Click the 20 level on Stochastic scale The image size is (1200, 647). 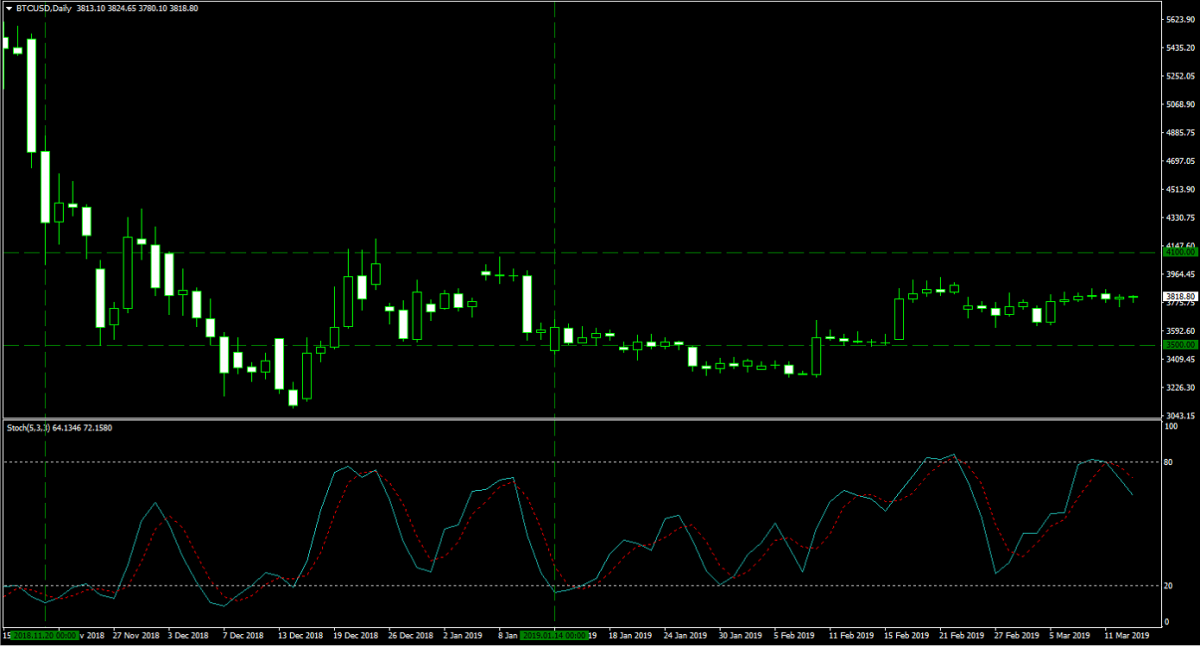(1169, 586)
